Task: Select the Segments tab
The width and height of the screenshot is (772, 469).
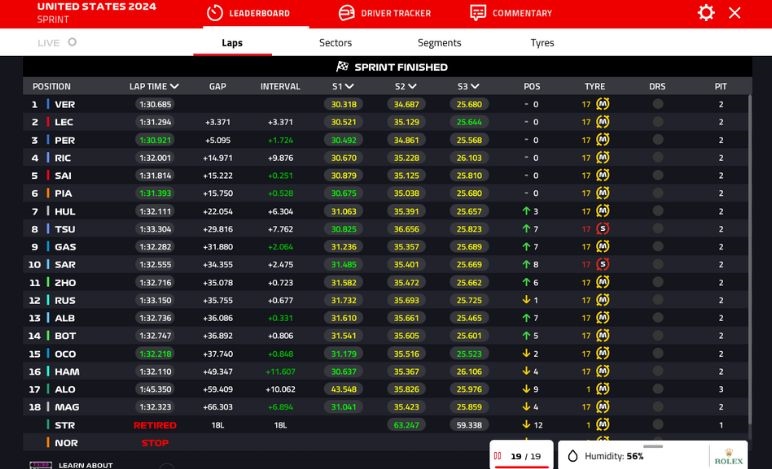Action: point(439,43)
